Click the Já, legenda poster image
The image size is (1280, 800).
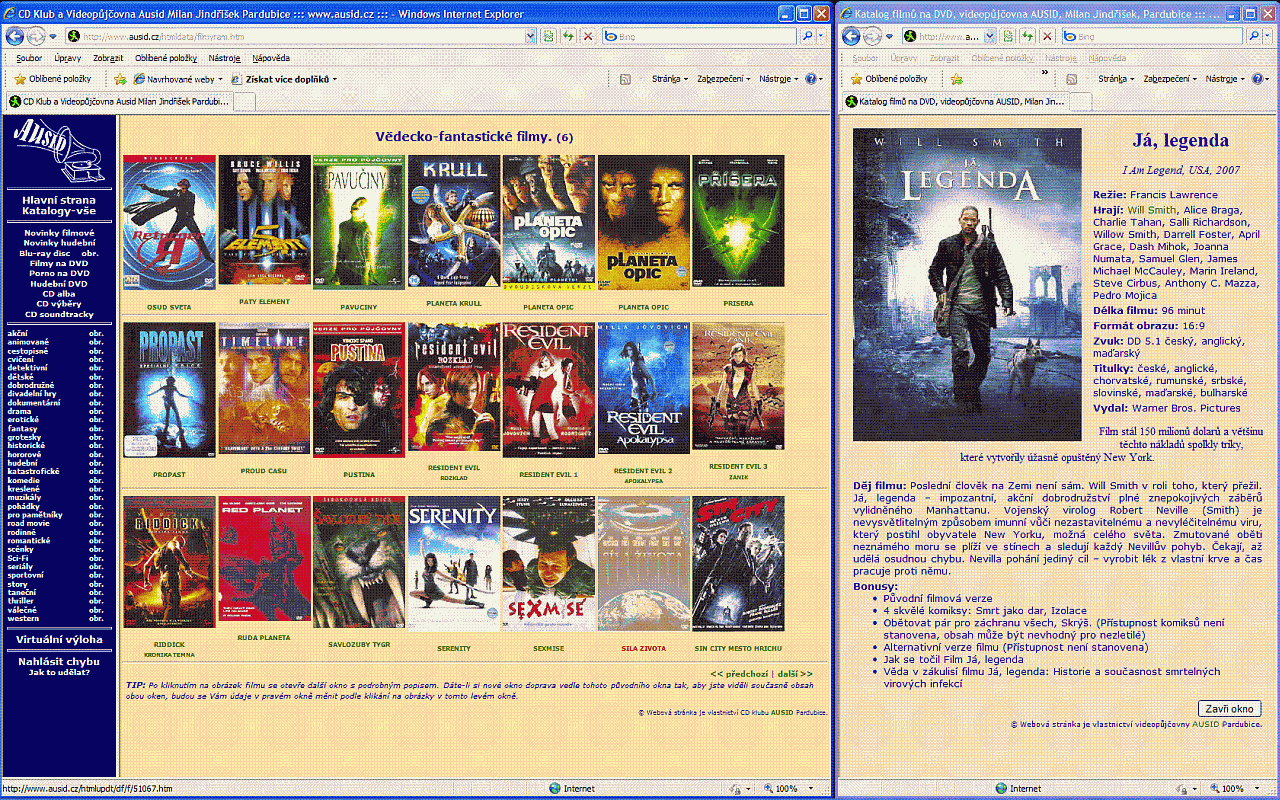967,284
